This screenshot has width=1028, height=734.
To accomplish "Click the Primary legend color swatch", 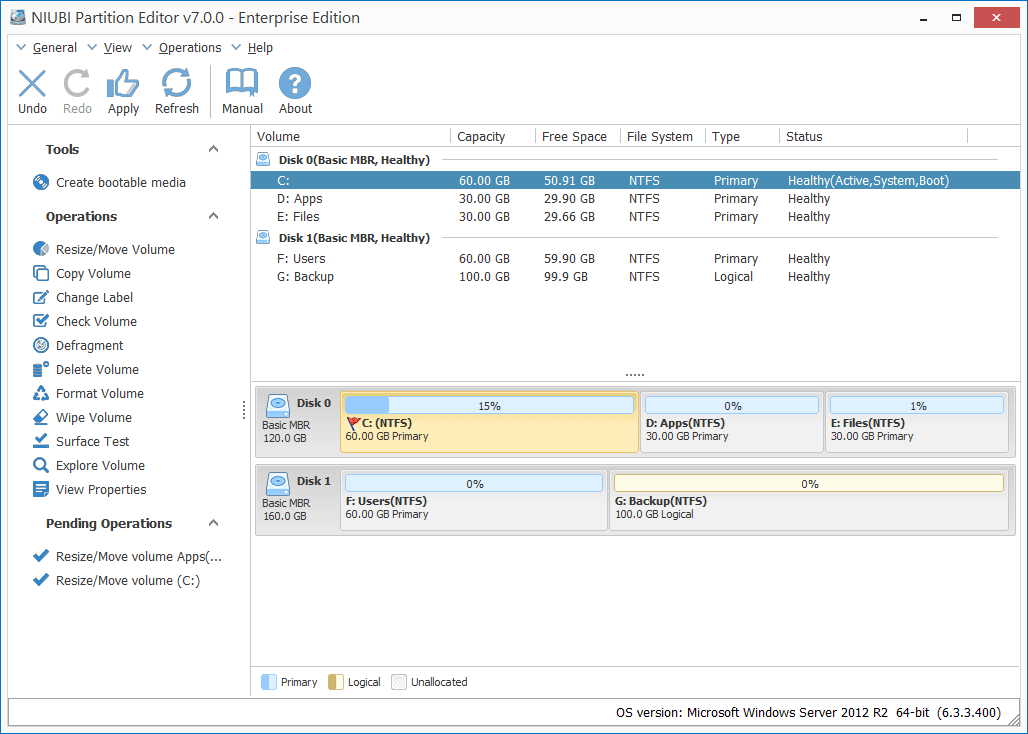I will 269,682.
